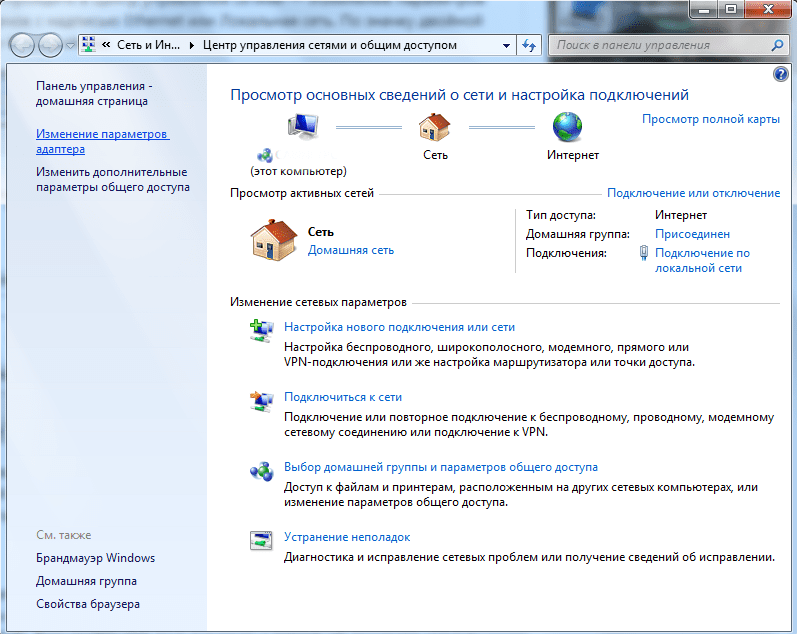Image resolution: width=797 pixels, height=634 pixels.
Task: Click the 'Просмотр активных сетей' heading
Action: click(x=302, y=193)
